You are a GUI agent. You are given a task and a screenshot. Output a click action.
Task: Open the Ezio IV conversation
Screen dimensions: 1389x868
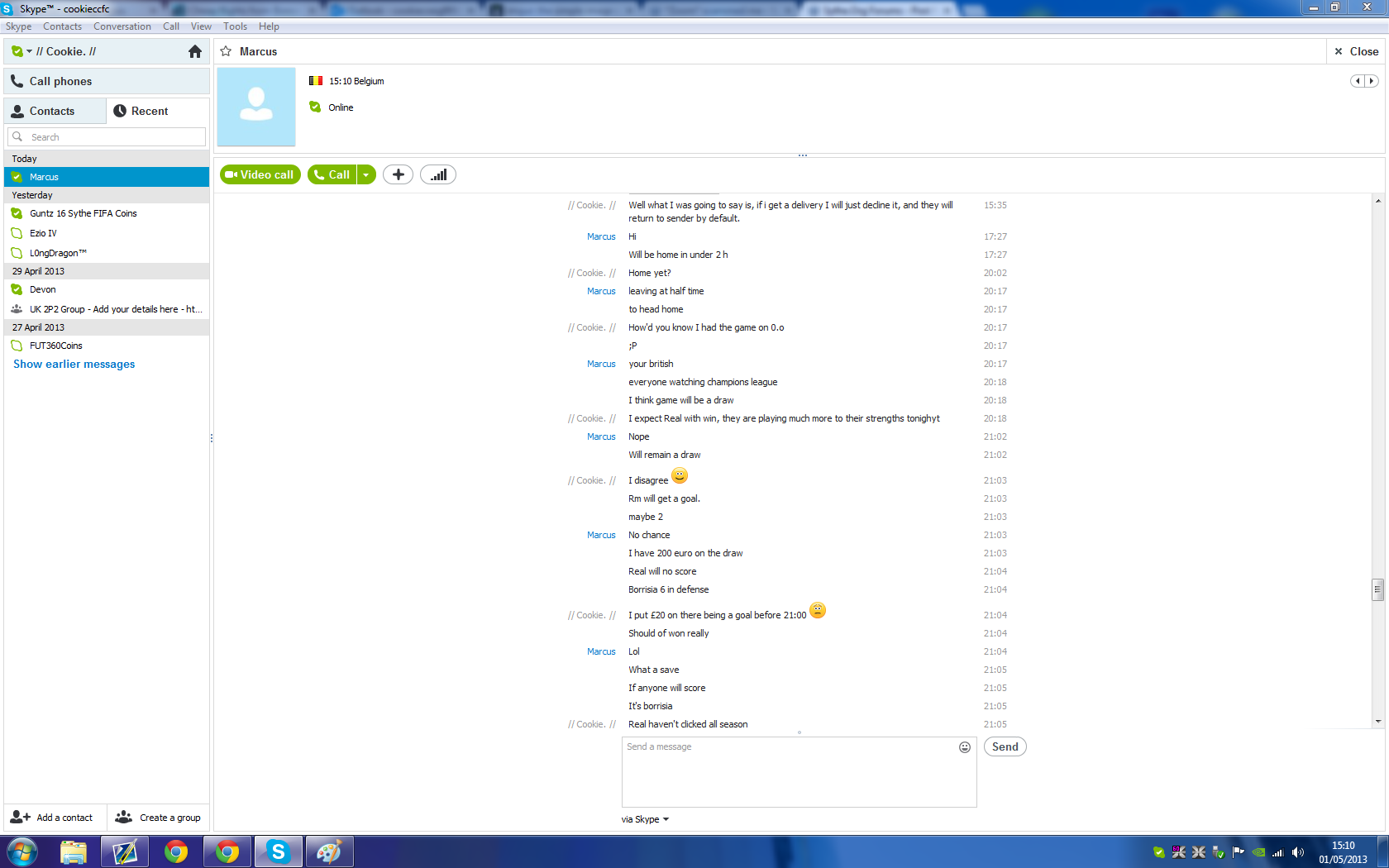click(x=107, y=233)
